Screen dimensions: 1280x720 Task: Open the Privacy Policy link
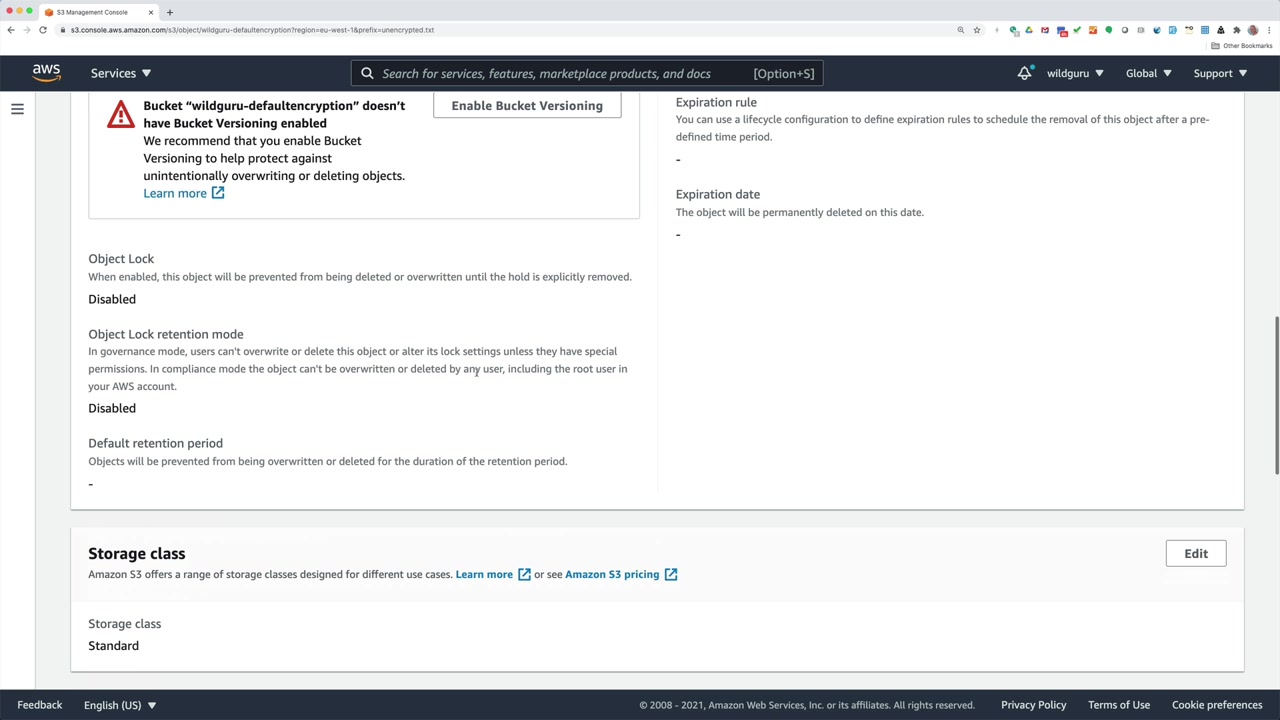[x=1034, y=705]
